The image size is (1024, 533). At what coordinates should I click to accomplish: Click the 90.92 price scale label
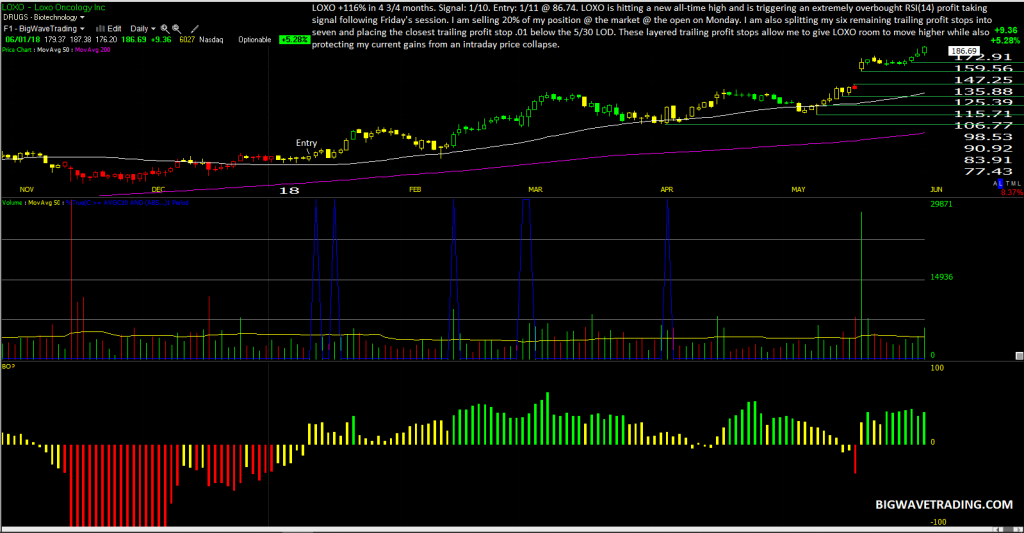(x=988, y=148)
